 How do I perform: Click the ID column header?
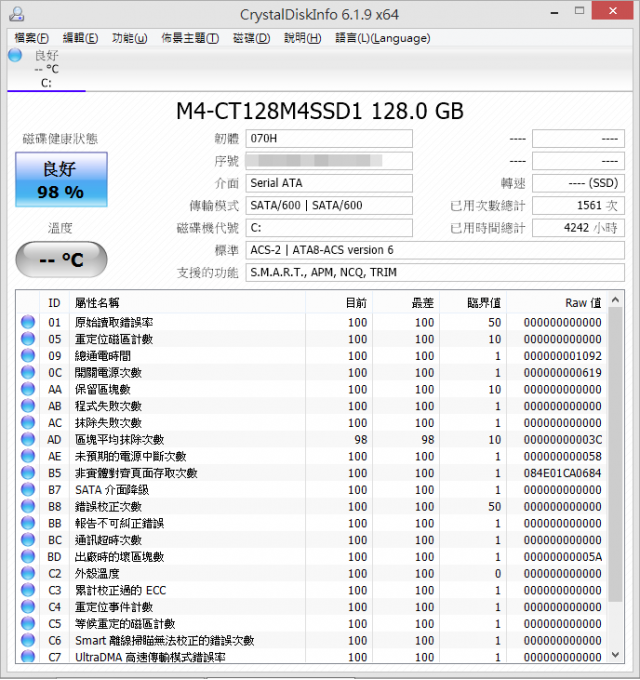tap(54, 303)
